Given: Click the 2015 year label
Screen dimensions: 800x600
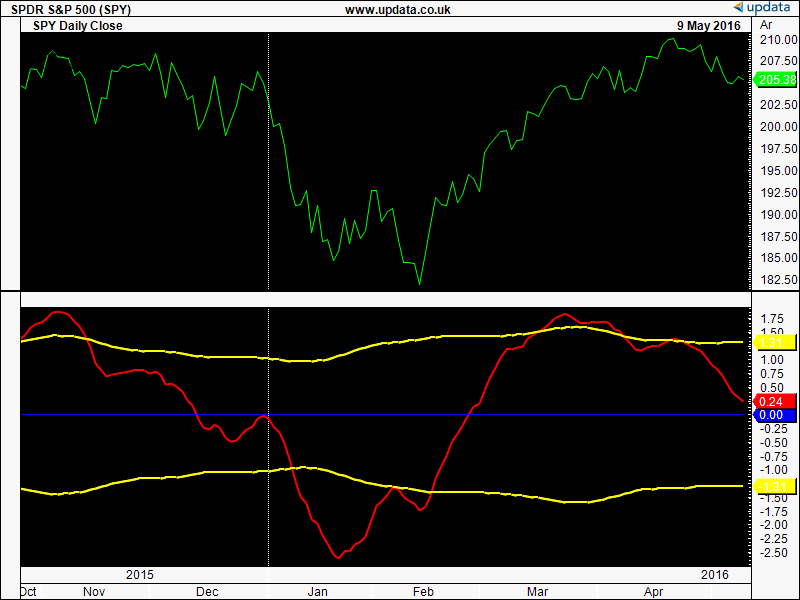Looking at the screenshot, I should [x=140, y=575].
